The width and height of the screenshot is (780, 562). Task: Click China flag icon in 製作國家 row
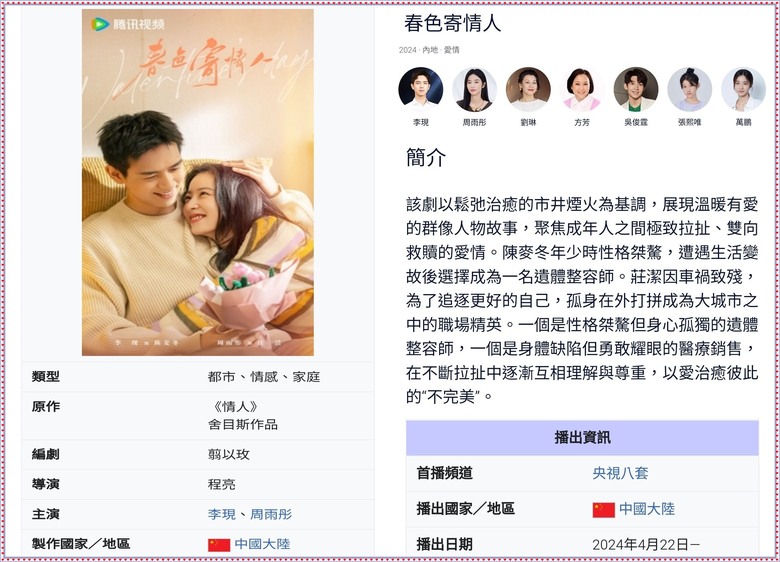point(219,545)
